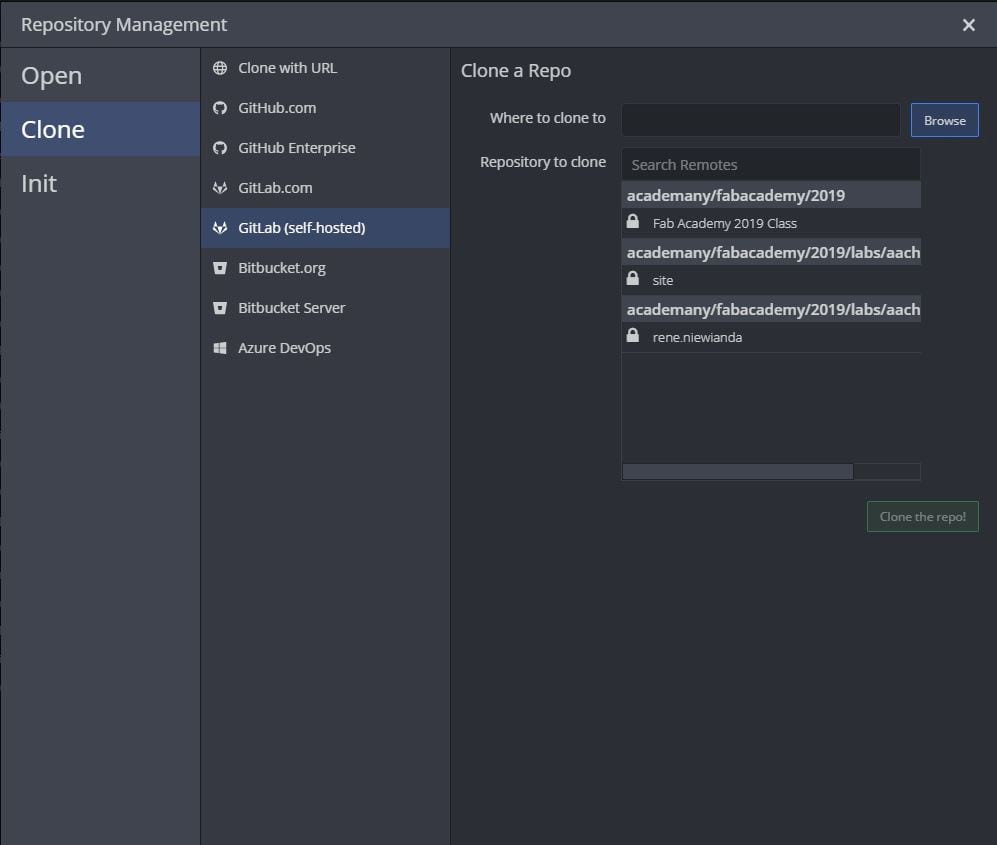Click the Bitbucket Server icon

click(220, 308)
